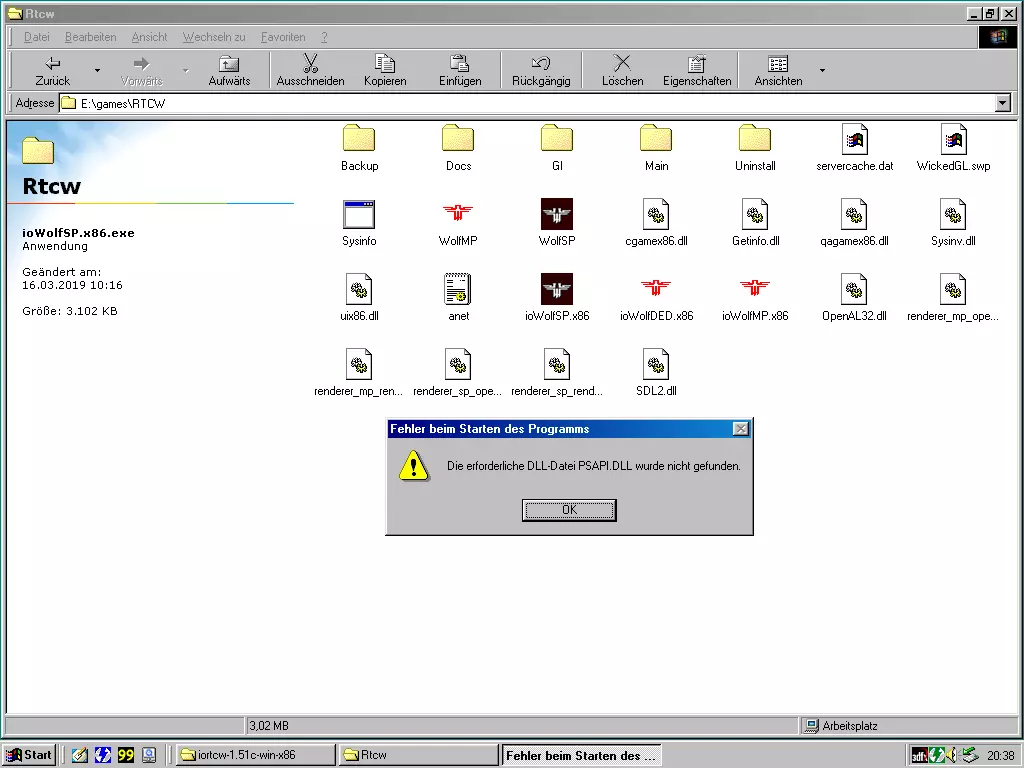Click the Zurück back toolbar button

pyautogui.click(x=52, y=71)
